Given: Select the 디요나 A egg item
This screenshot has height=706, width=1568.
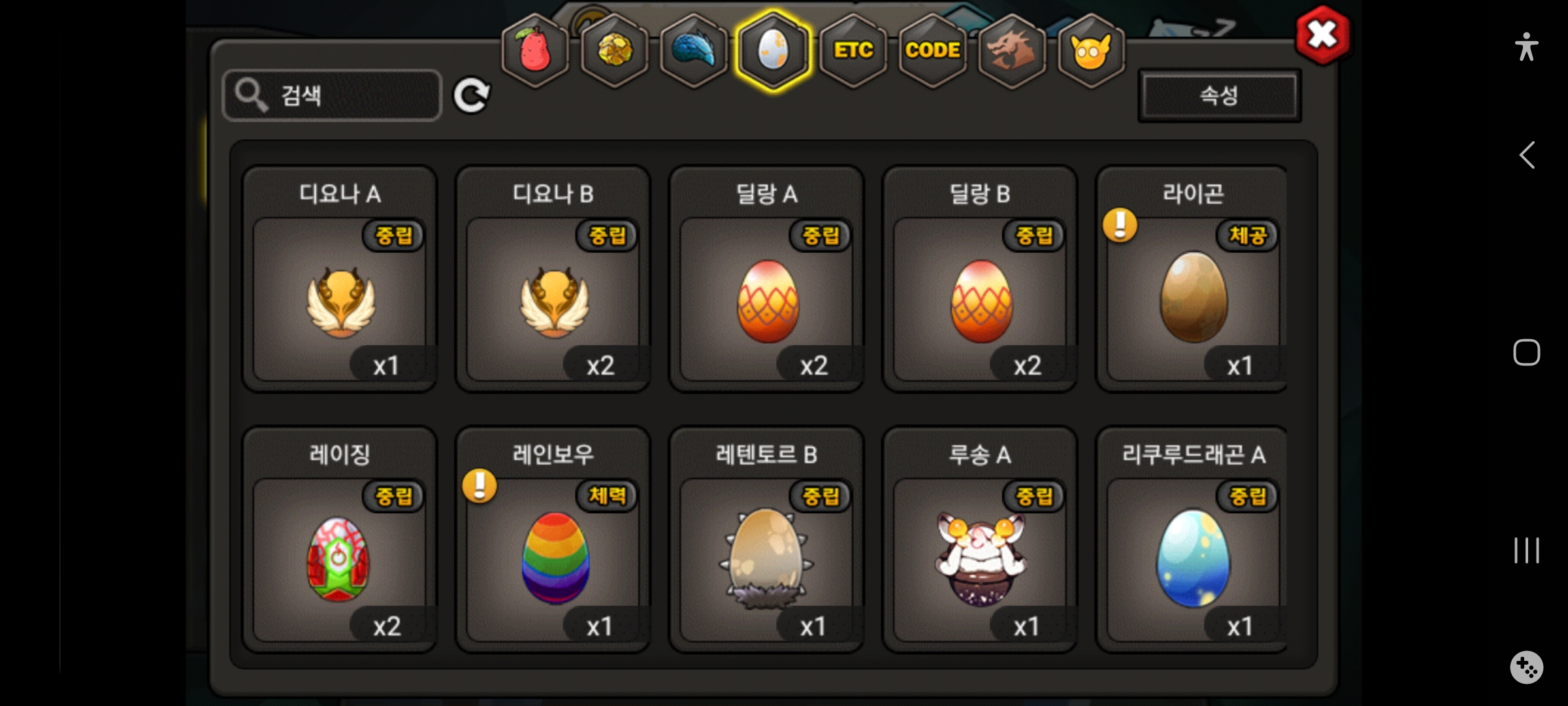Looking at the screenshot, I should click(340, 279).
